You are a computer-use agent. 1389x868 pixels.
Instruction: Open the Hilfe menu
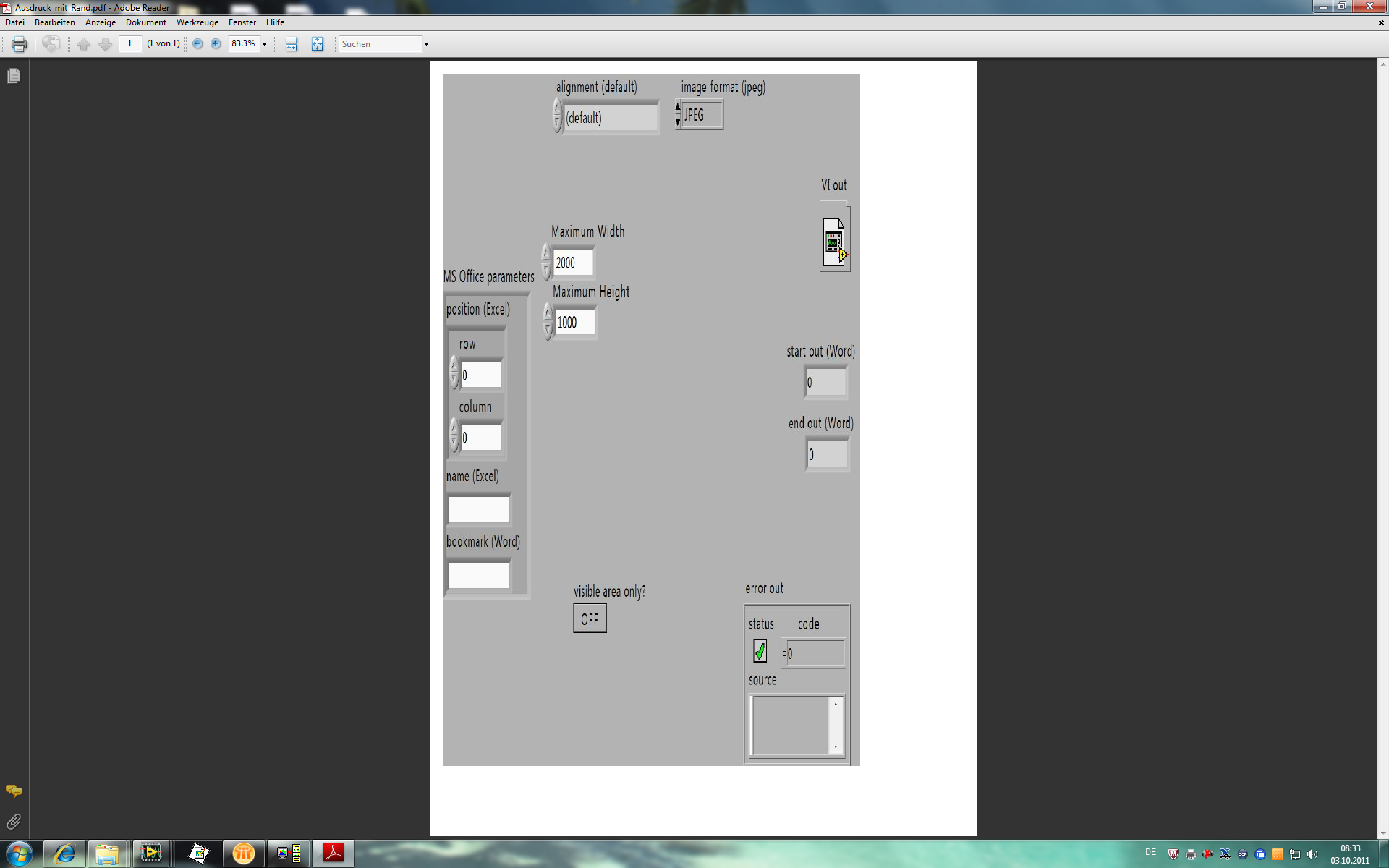pyautogui.click(x=275, y=22)
